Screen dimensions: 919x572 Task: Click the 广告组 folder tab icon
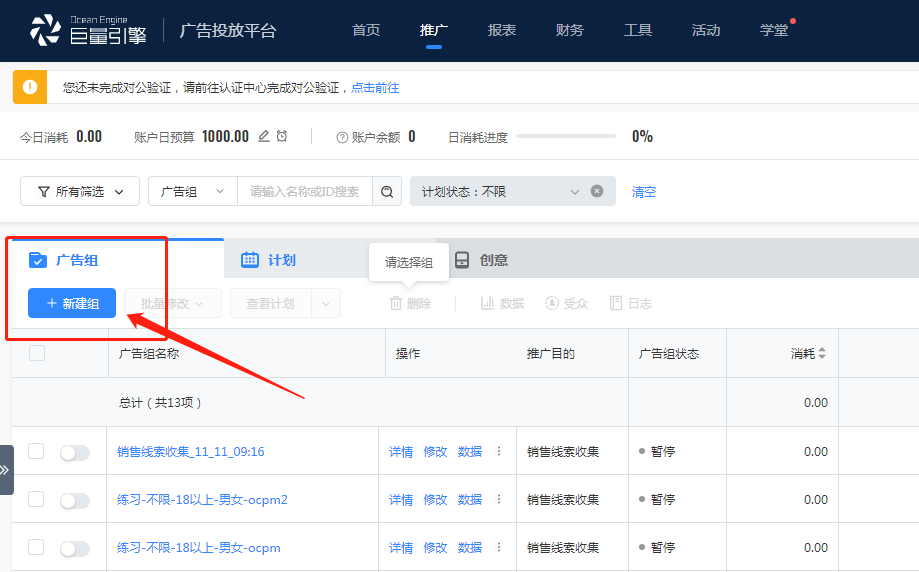38,260
